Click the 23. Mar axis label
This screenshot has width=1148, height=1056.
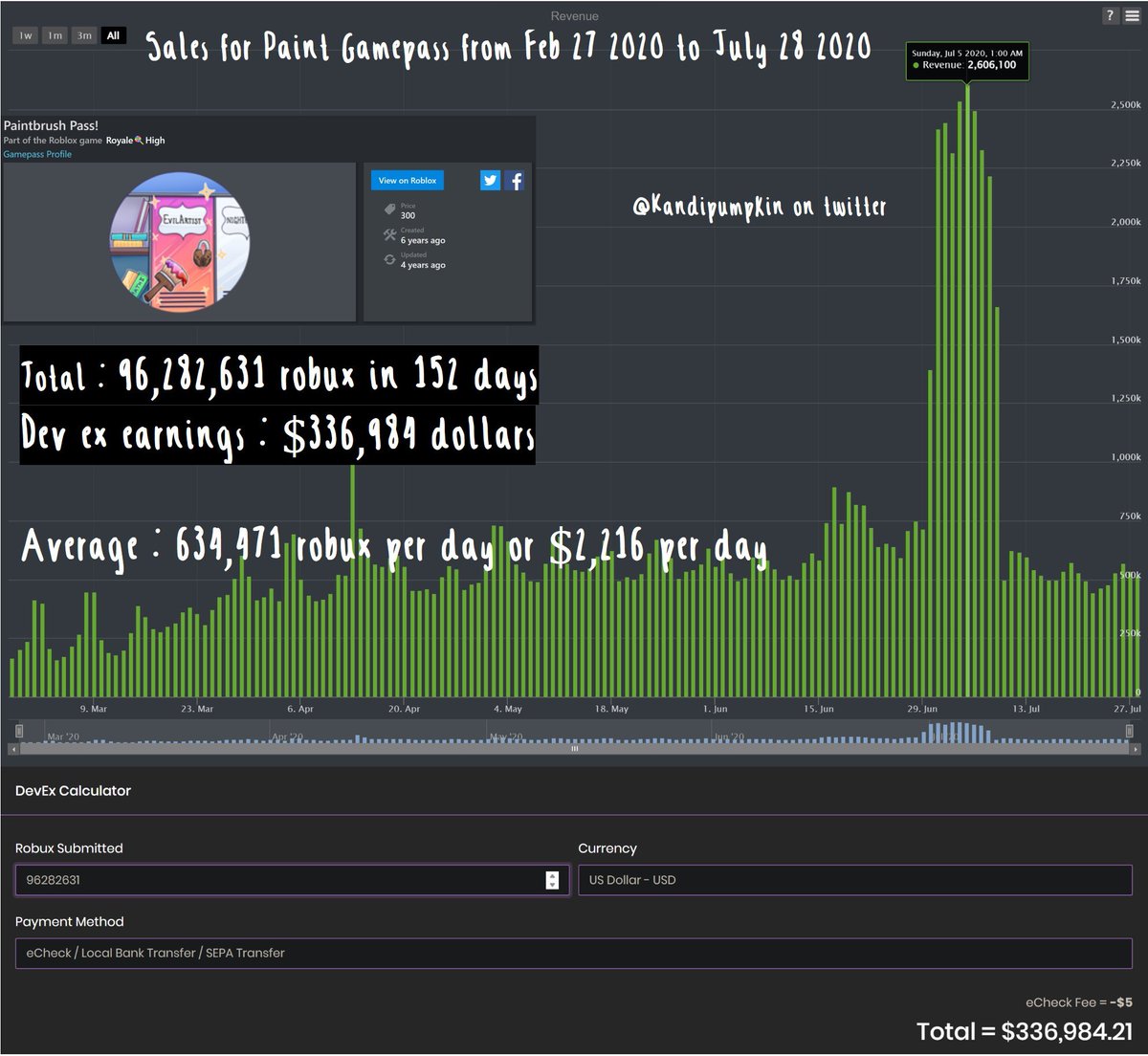[x=198, y=709]
